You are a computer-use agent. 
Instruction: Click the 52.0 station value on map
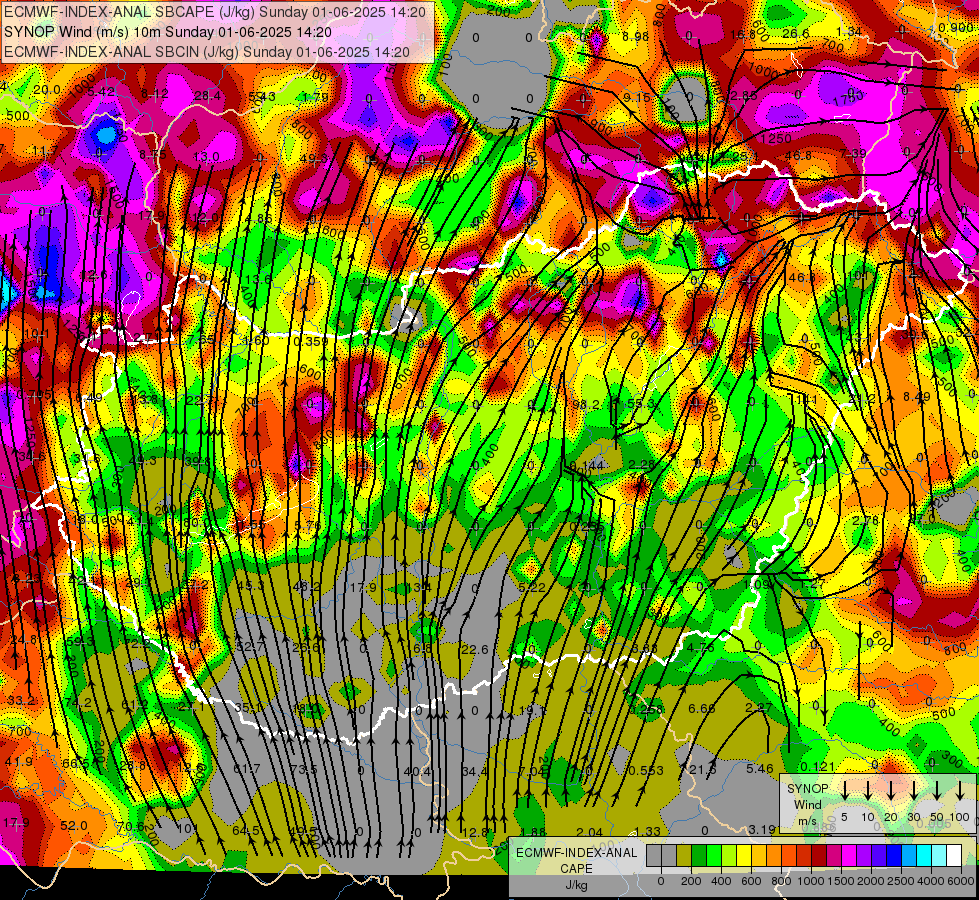coord(74,826)
